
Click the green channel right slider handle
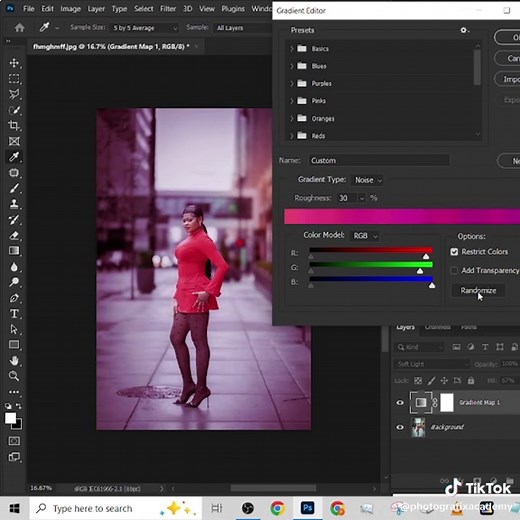point(420,271)
